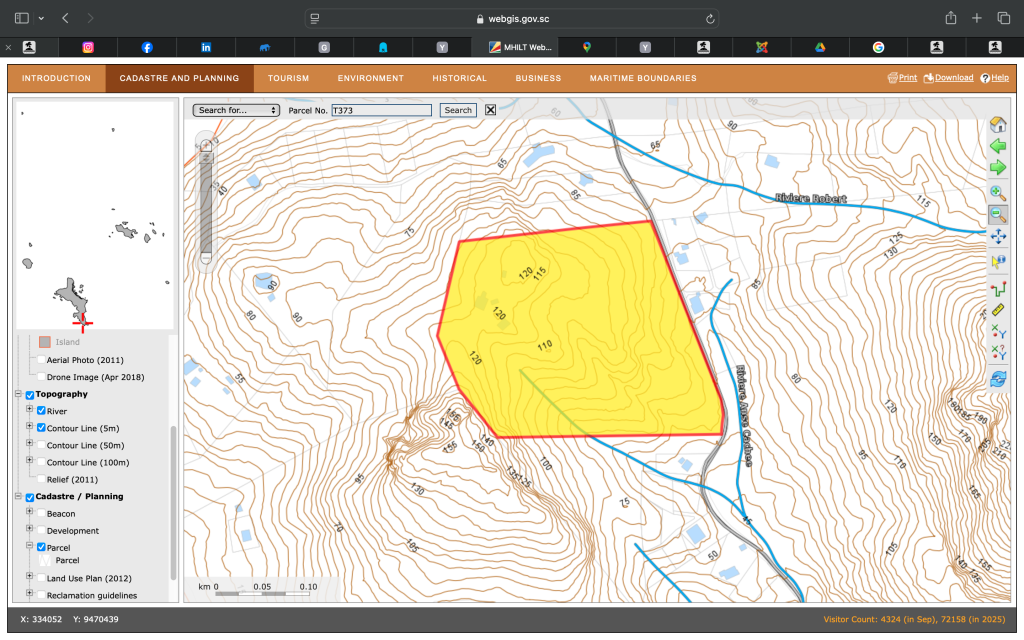
Task: Click the blue refresh map icon
Action: tap(997, 379)
